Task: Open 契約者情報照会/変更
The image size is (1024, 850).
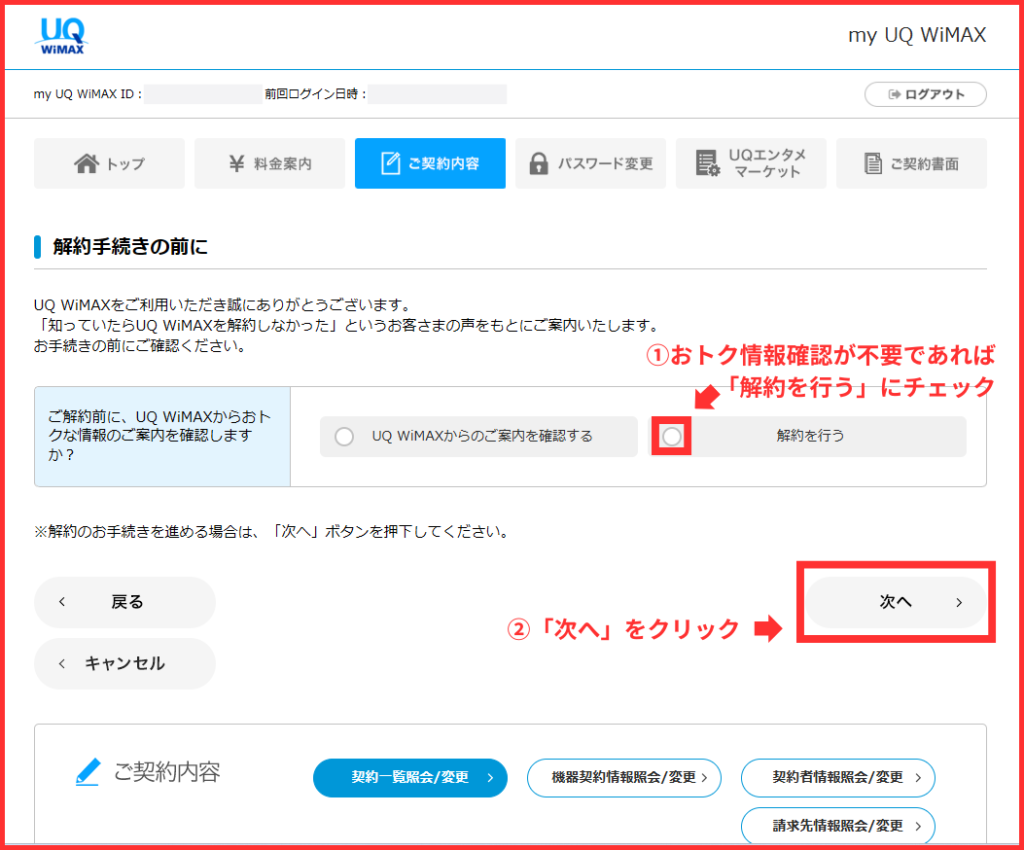Action: click(838, 778)
